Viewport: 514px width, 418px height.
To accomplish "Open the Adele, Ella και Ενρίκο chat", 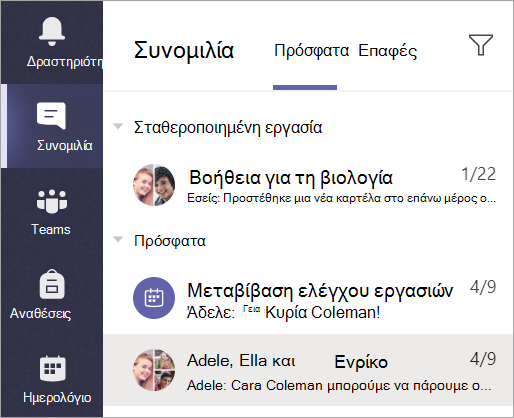I will coord(309,370).
